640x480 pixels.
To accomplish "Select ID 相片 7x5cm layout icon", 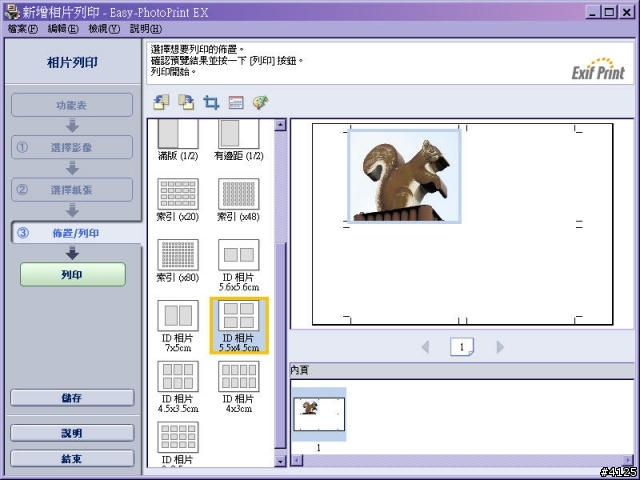I will click(x=178, y=316).
